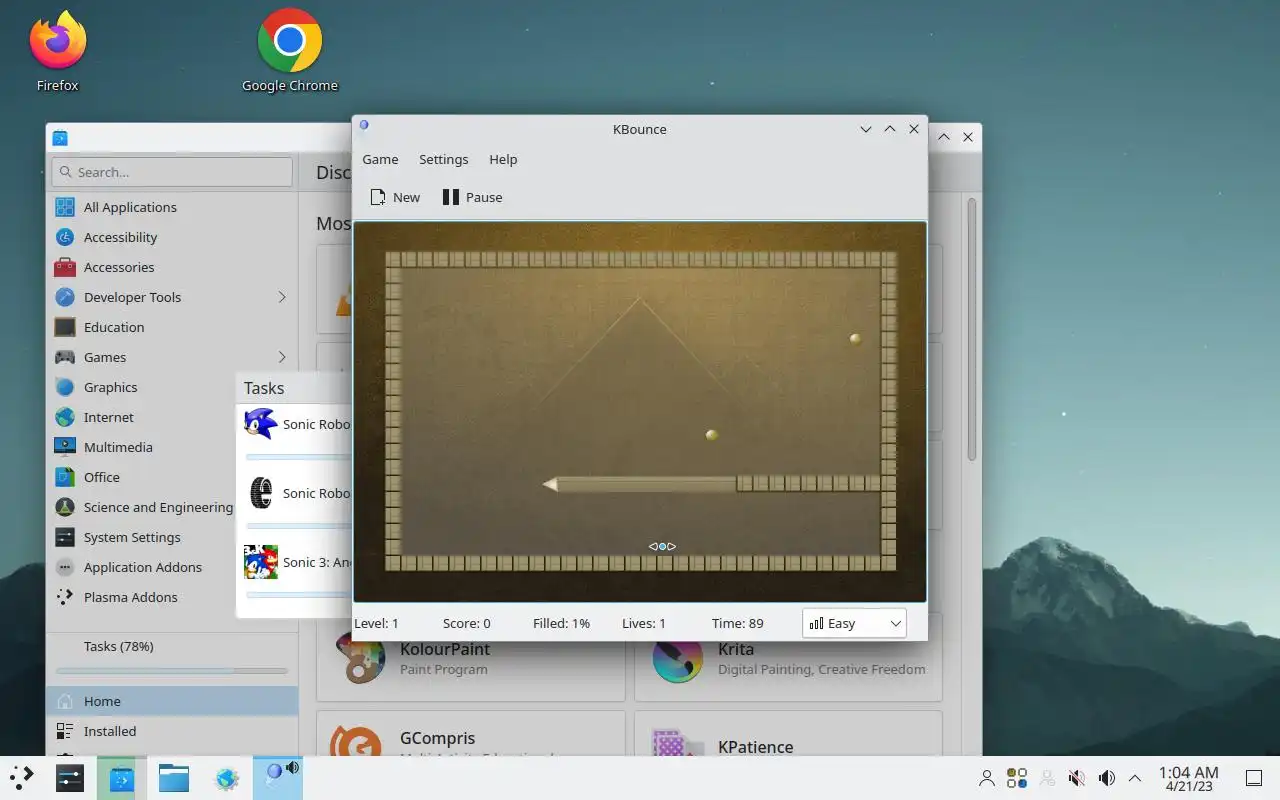Image resolution: width=1280 pixels, height=800 pixels.
Task: Open Firefox from the desktop
Action: 58,52
